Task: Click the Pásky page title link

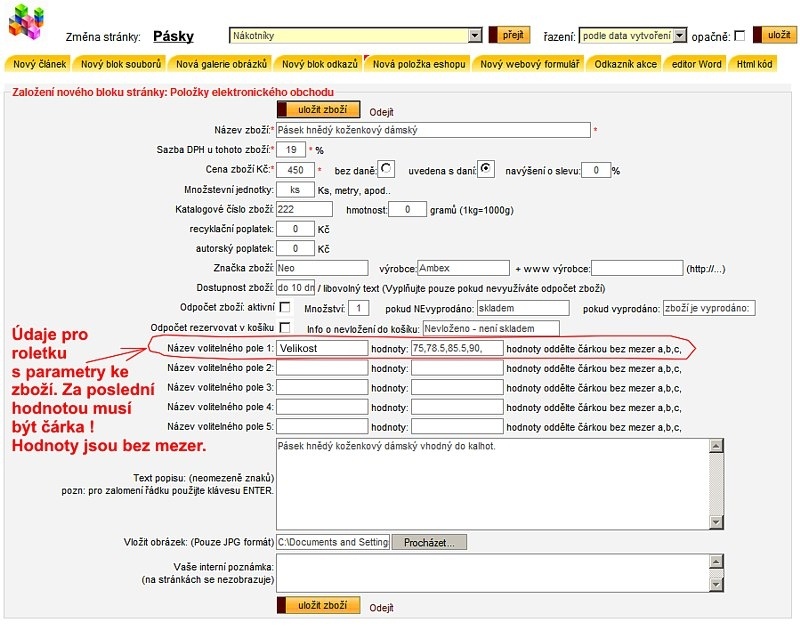Action: (x=173, y=36)
